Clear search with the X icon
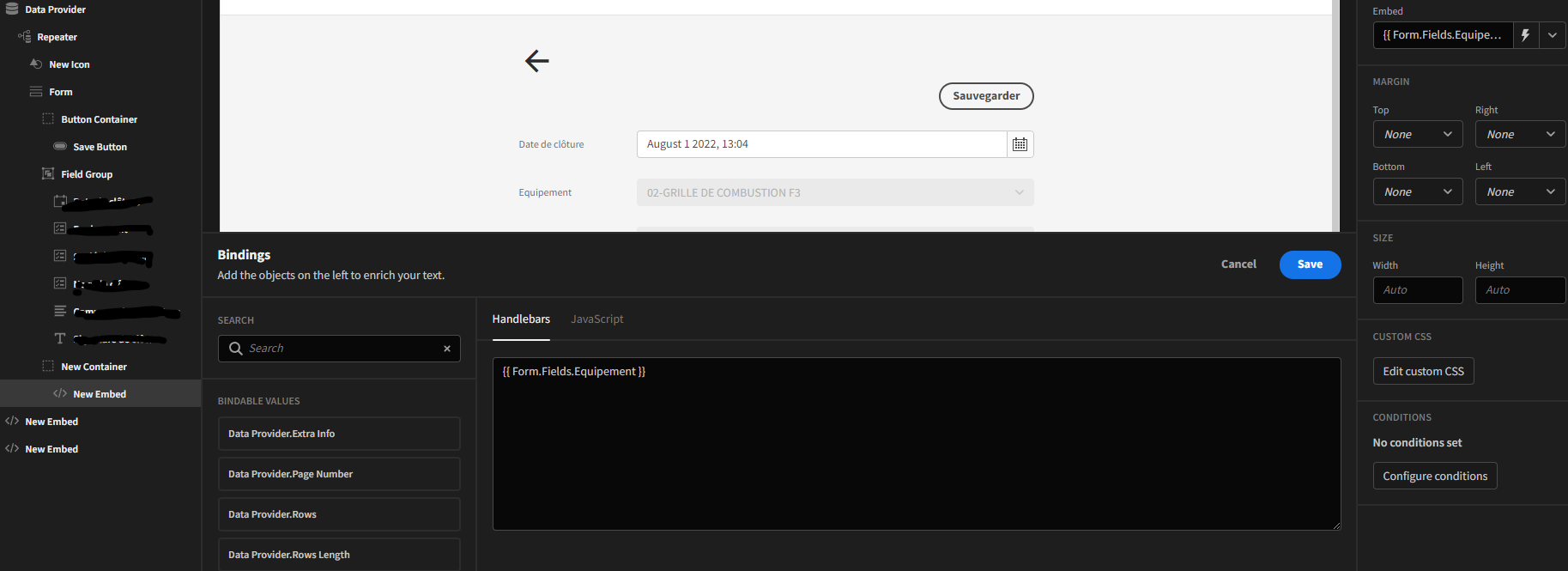This screenshot has height=571, width=1568. 447,349
